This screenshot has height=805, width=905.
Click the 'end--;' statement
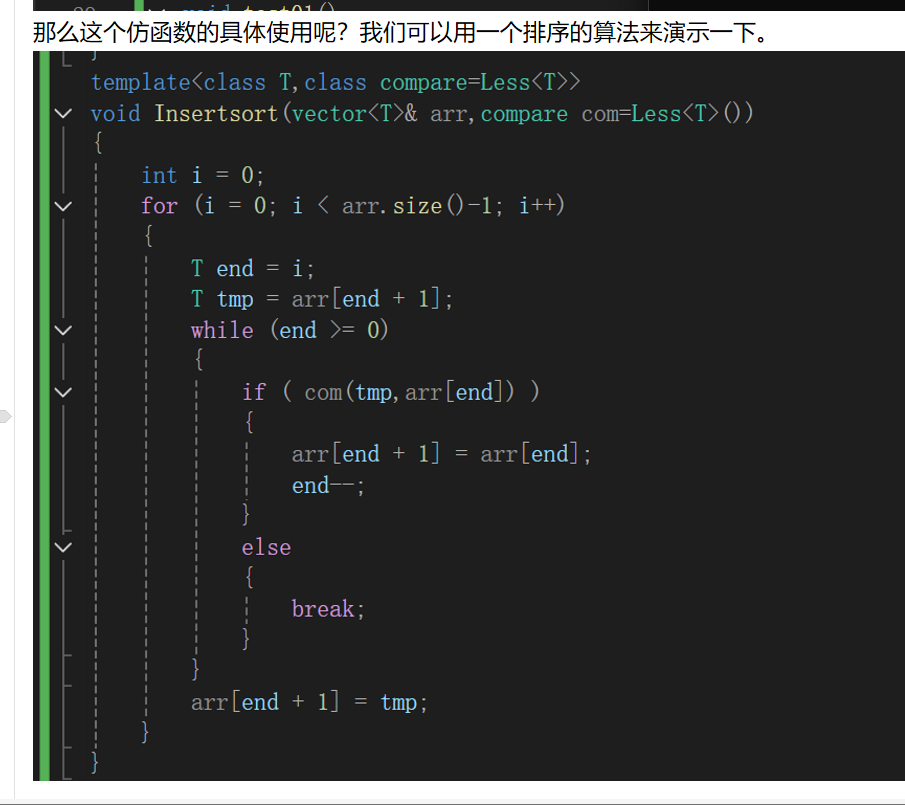pos(328,485)
